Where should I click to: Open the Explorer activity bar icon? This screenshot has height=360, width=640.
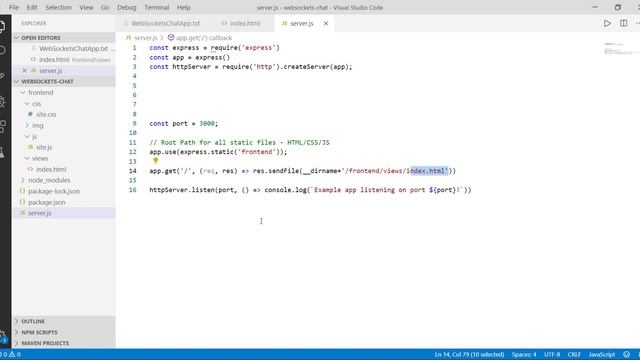coord(2,27)
